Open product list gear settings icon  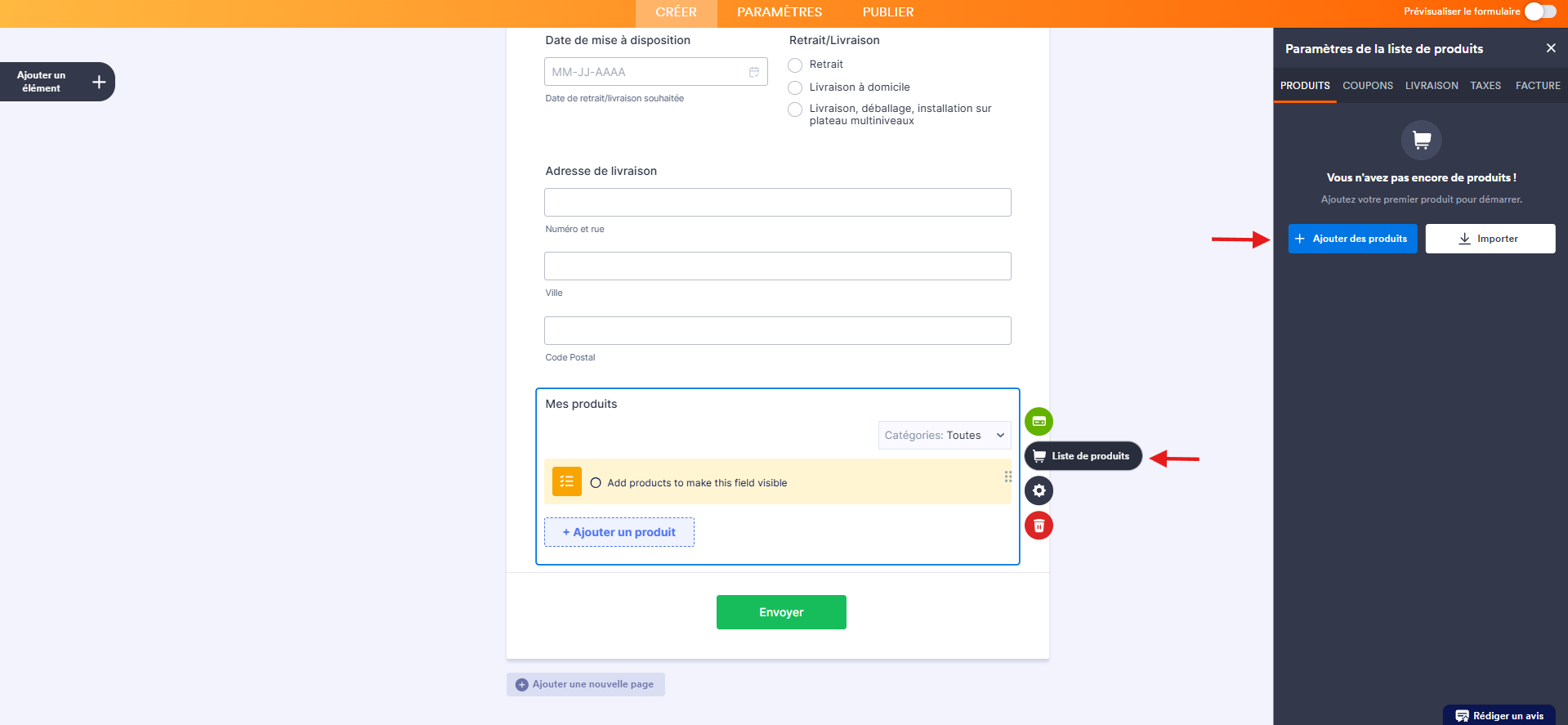point(1039,490)
